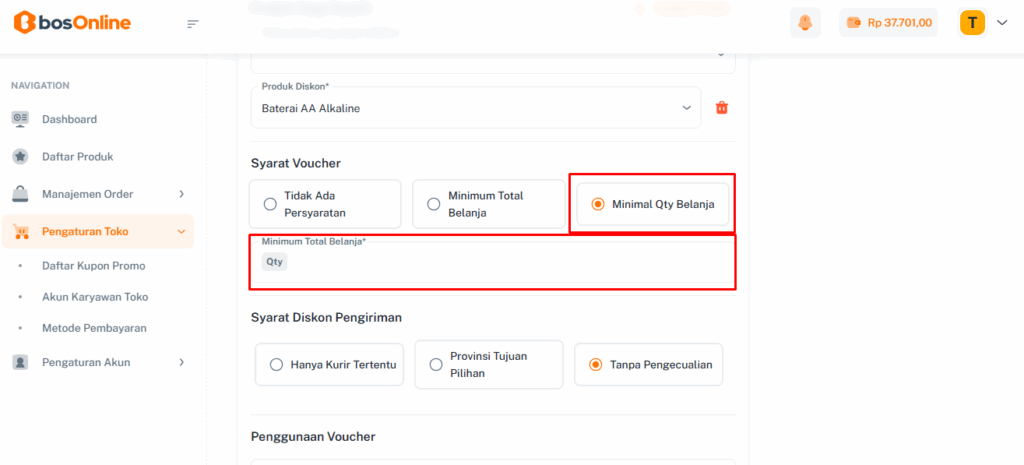The height and width of the screenshot is (465, 1024).
Task: Expand the Manajemen Order submenu
Action: coord(181,194)
